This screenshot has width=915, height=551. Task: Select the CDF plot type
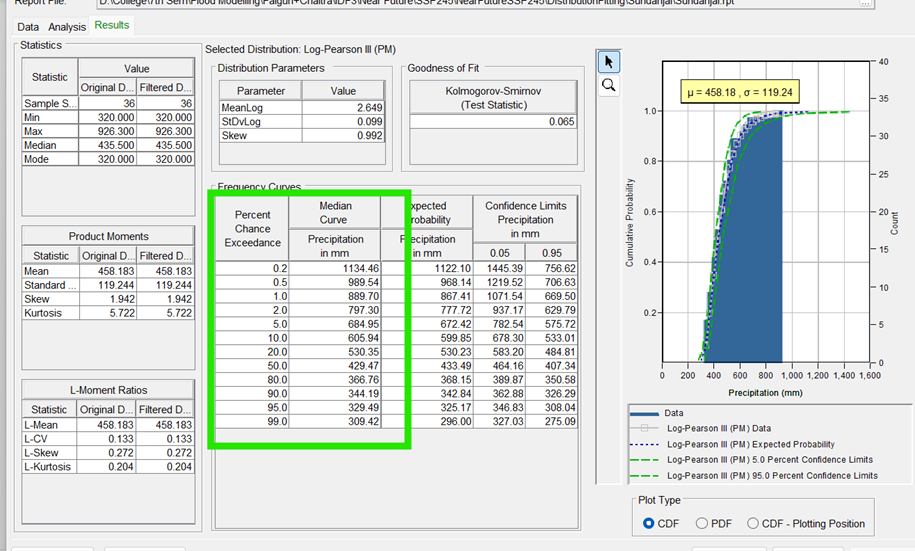649,523
